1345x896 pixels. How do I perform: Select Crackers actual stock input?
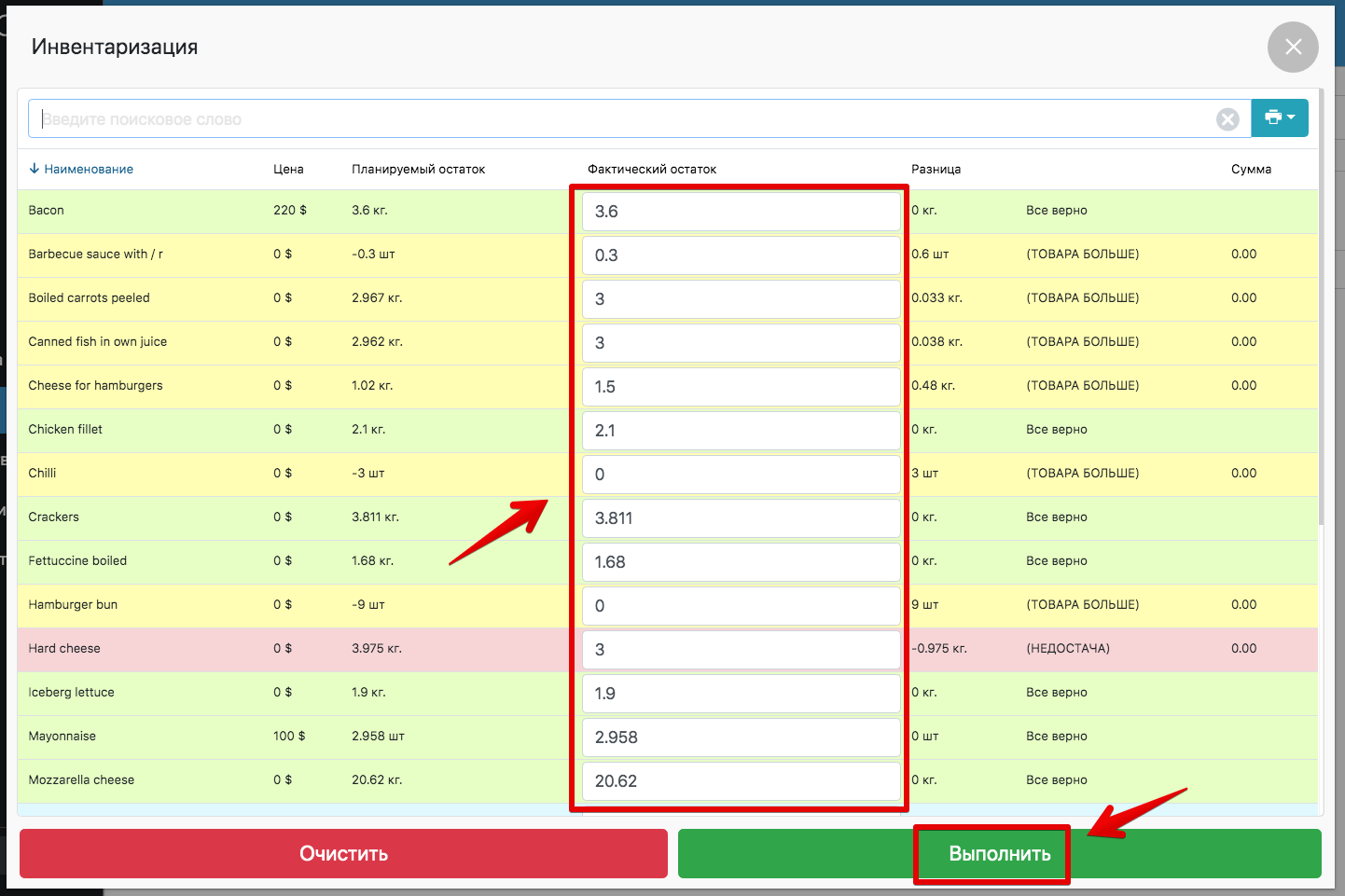tap(741, 518)
